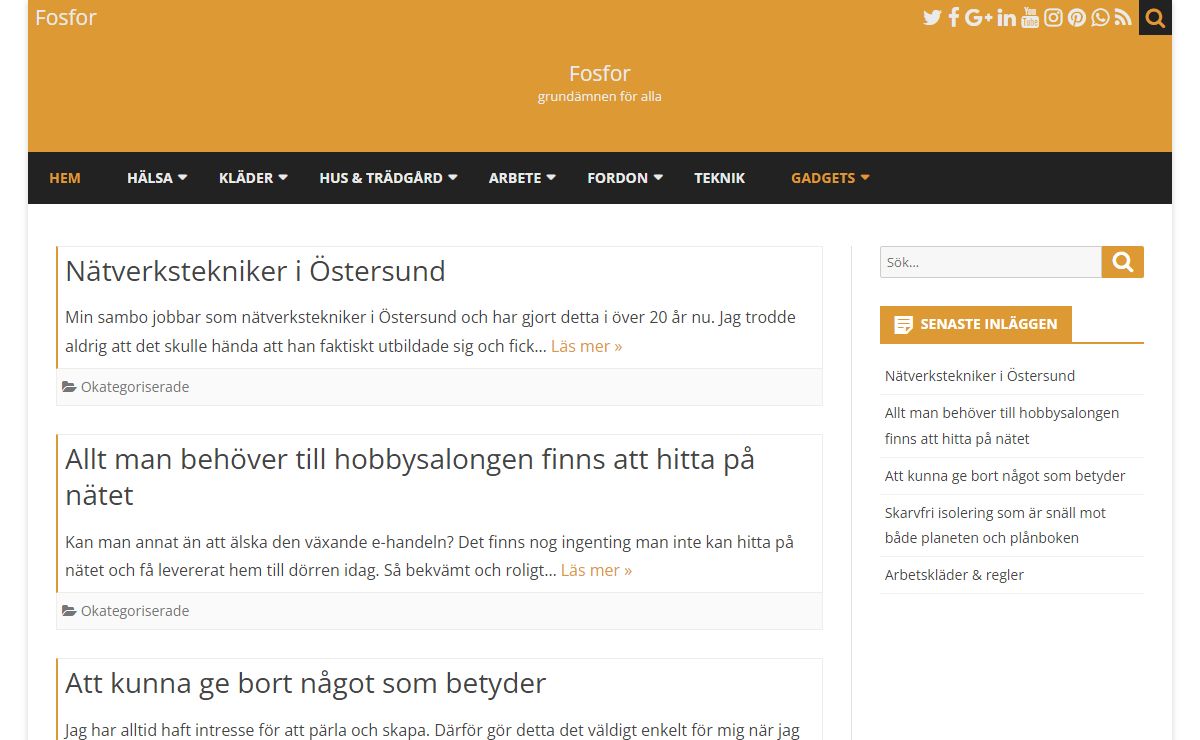Open the Pinterest social icon
Image resolution: width=1200 pixels, height=740 pixels.
[x=1077, y=17]
